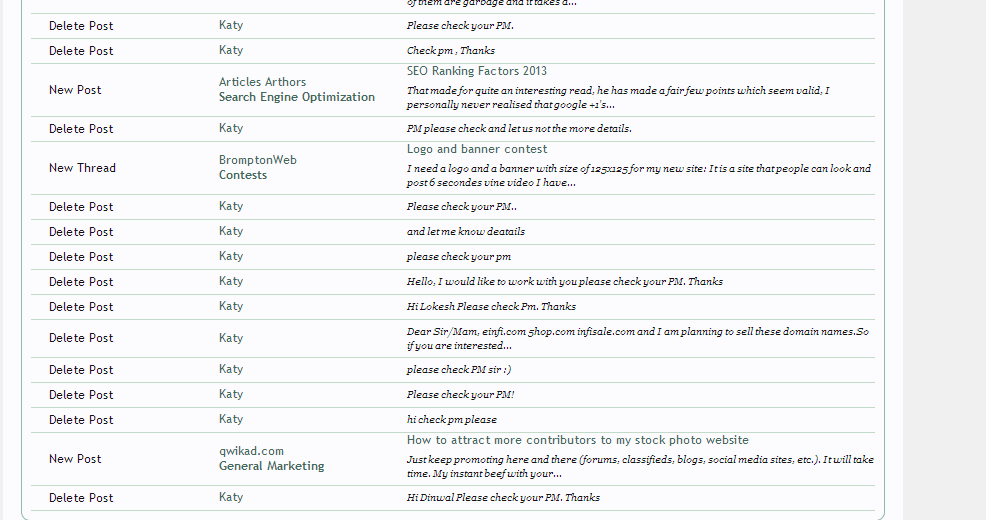The image size is (986, 520).
Task: Visit the Articles Arthors user profile
Action: [x=263, y=82]
